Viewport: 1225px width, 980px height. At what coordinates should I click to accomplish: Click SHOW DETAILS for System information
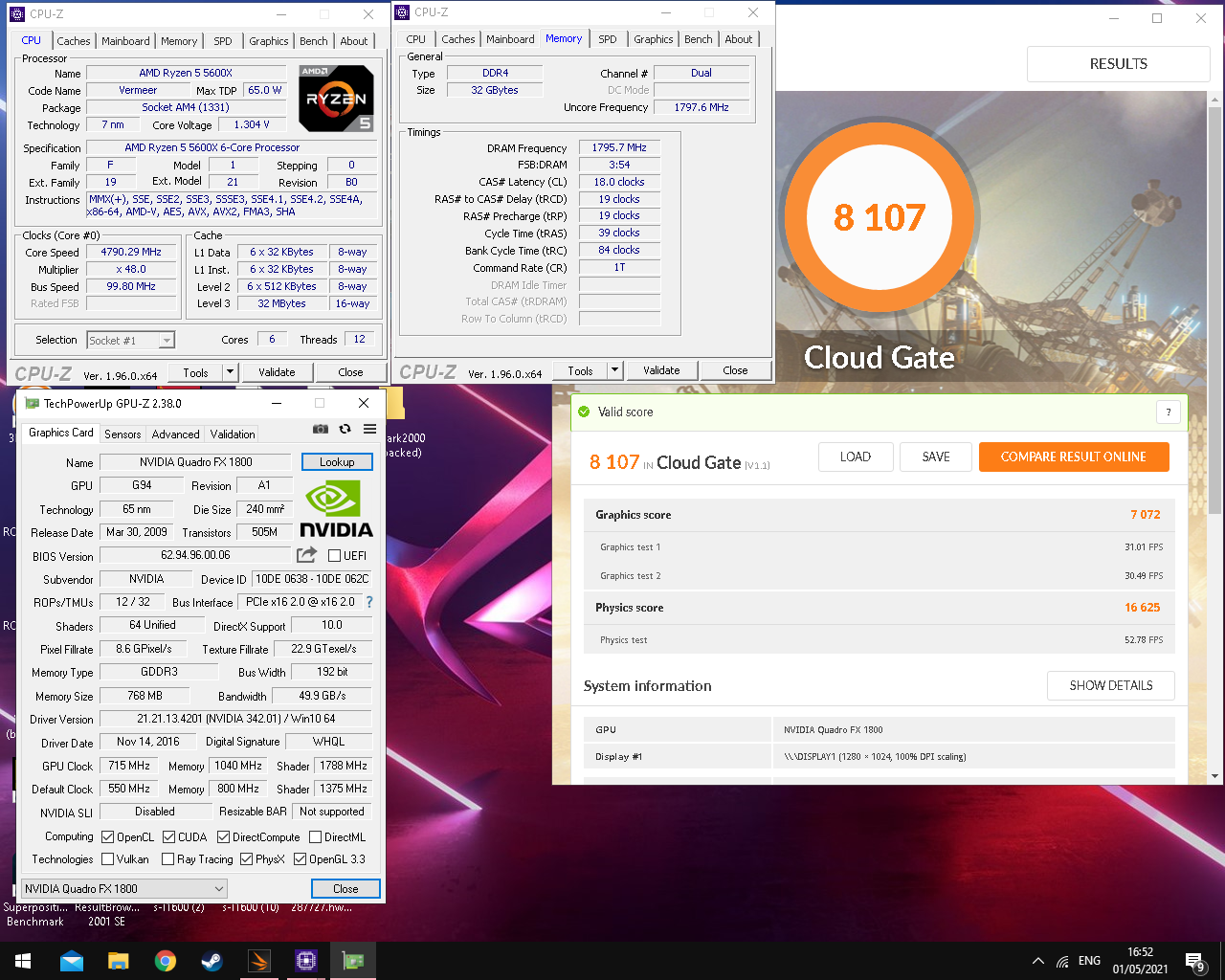tap(1111, 685)
